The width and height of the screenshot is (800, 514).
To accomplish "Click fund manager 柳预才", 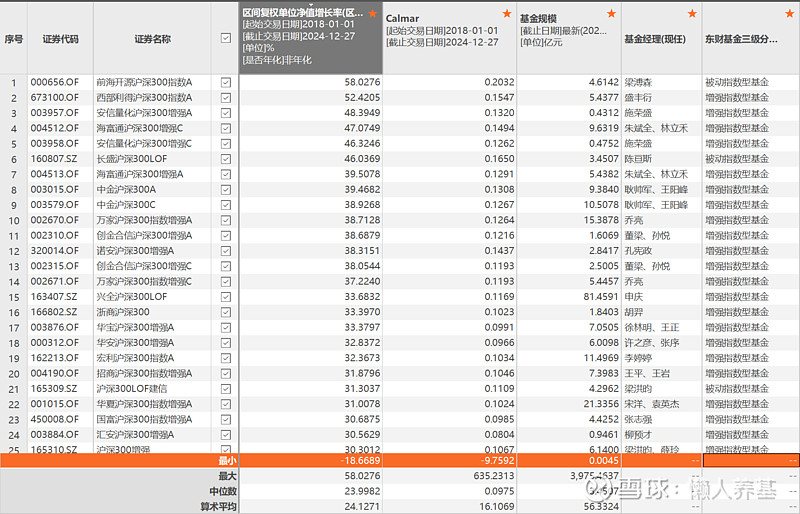I will (638, 435).
